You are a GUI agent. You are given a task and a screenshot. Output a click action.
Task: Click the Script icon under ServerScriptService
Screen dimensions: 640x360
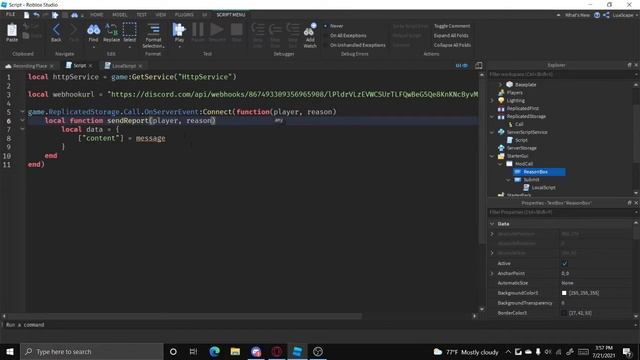(x=509, y=140)
